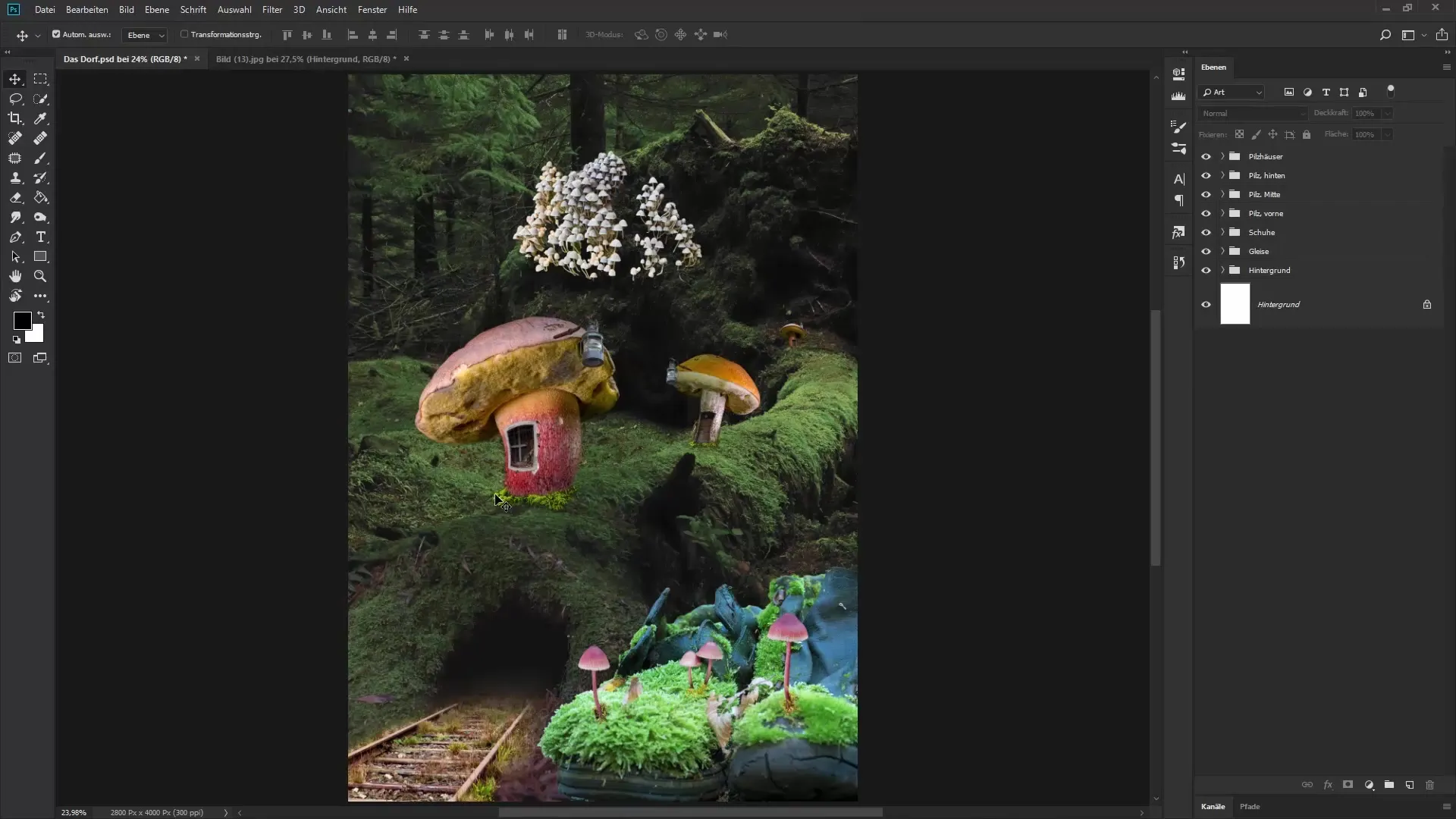Expand the Pilzhäuser group
The height and width of the screenshot is (819, 1456).
pos(1222,156)
